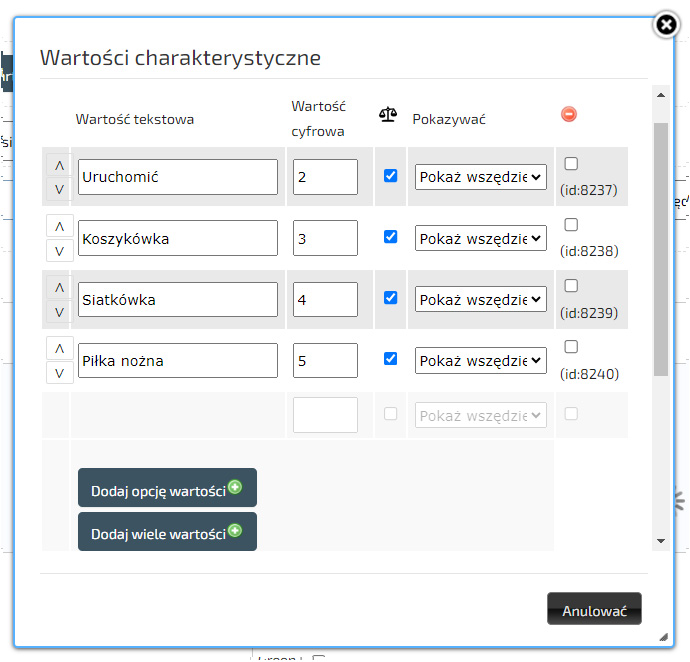
Task: Move Siatkówka row up with arrow
Action: coord(58,288)
